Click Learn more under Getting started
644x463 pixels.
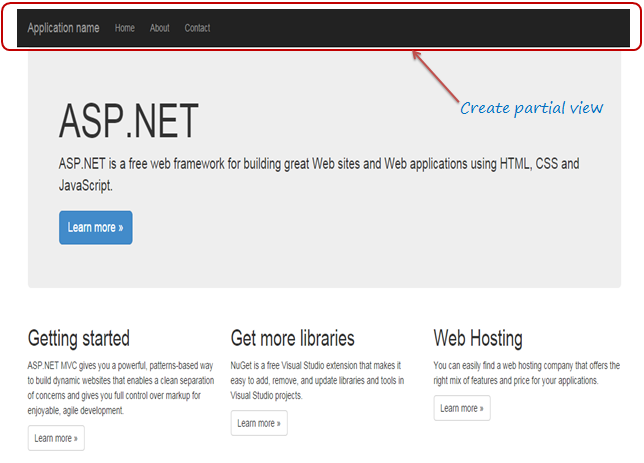pos(56,438)
